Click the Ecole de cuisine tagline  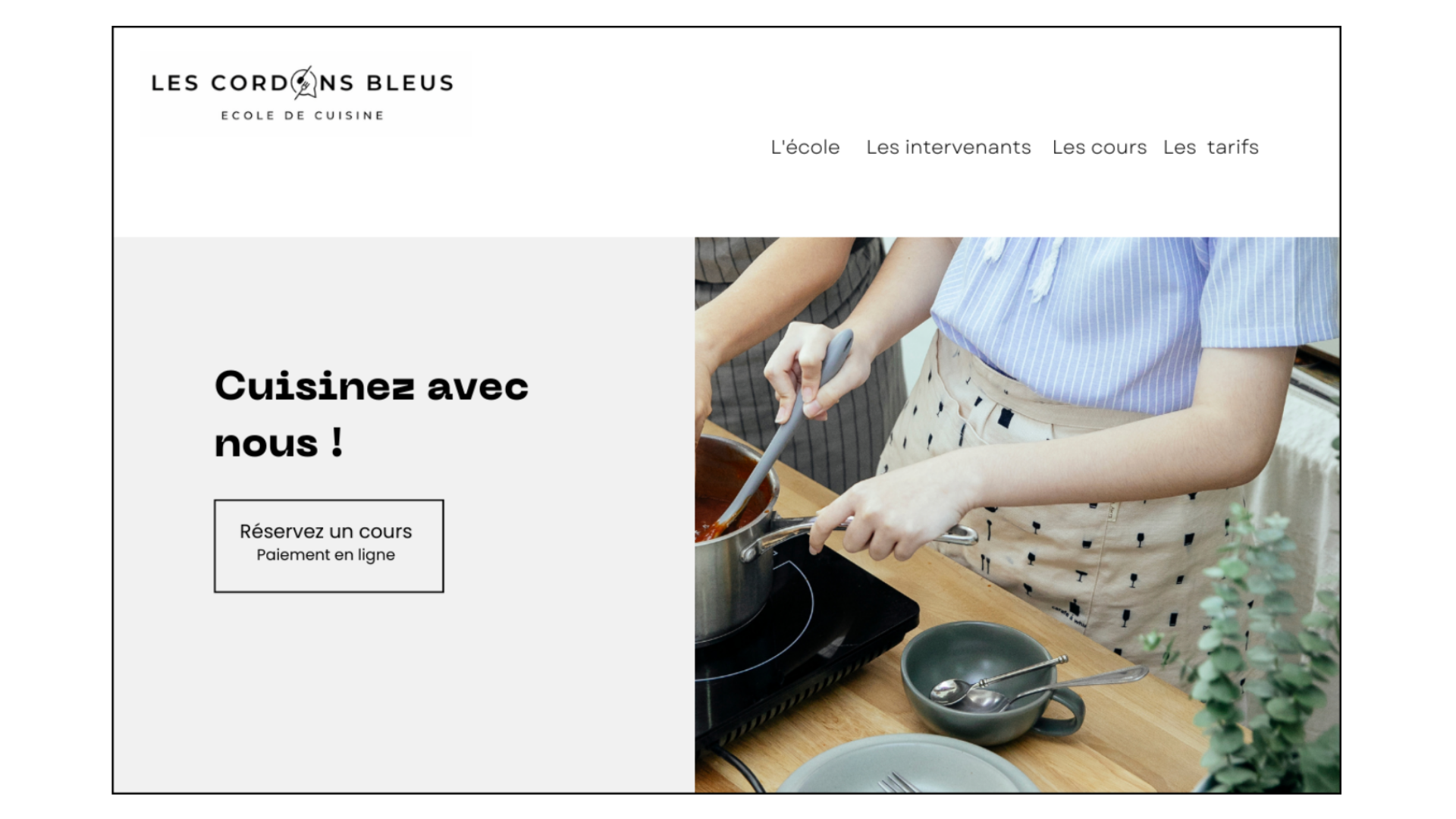click(303, 115)
